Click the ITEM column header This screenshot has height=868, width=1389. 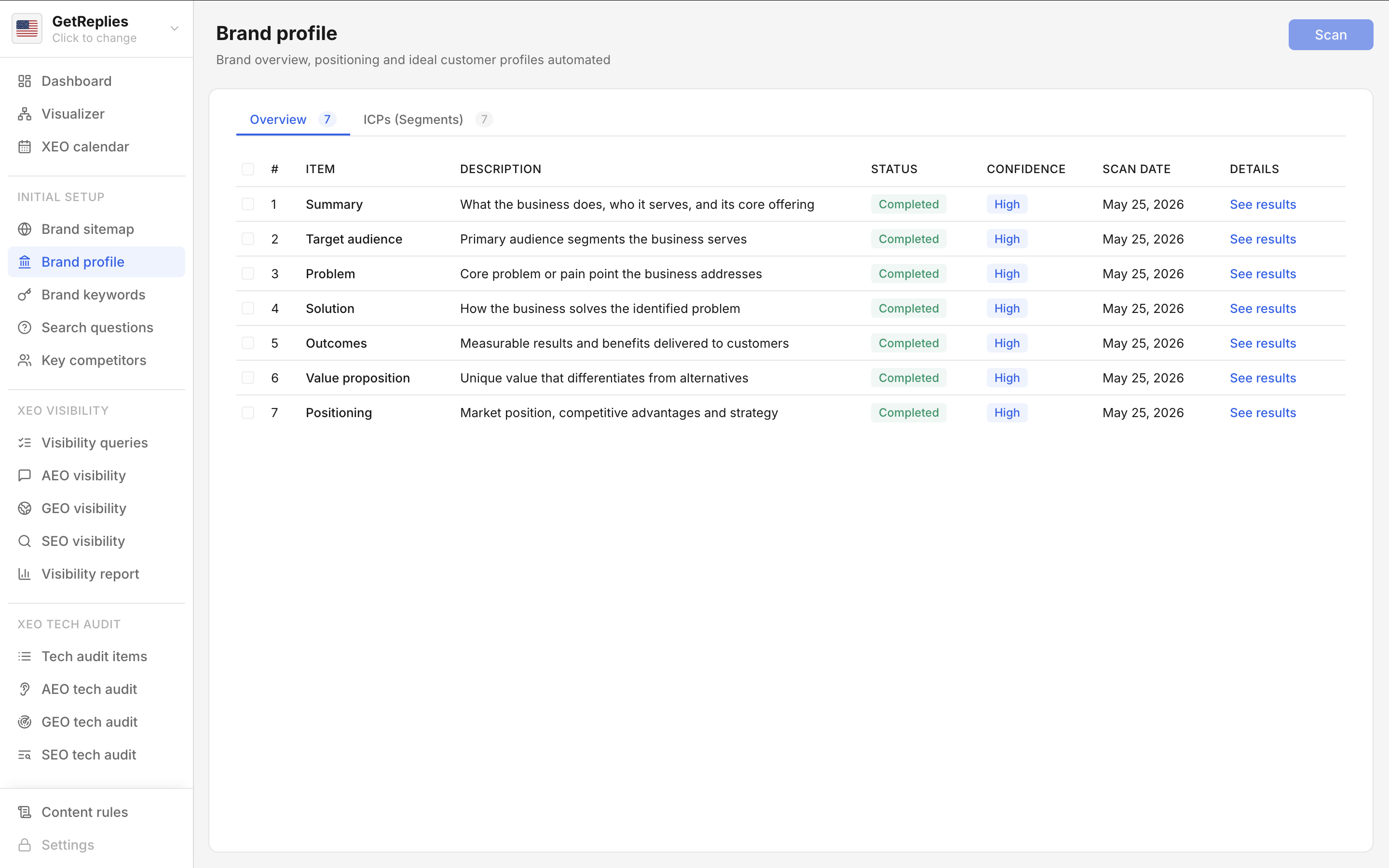click(x=320, y=169)
